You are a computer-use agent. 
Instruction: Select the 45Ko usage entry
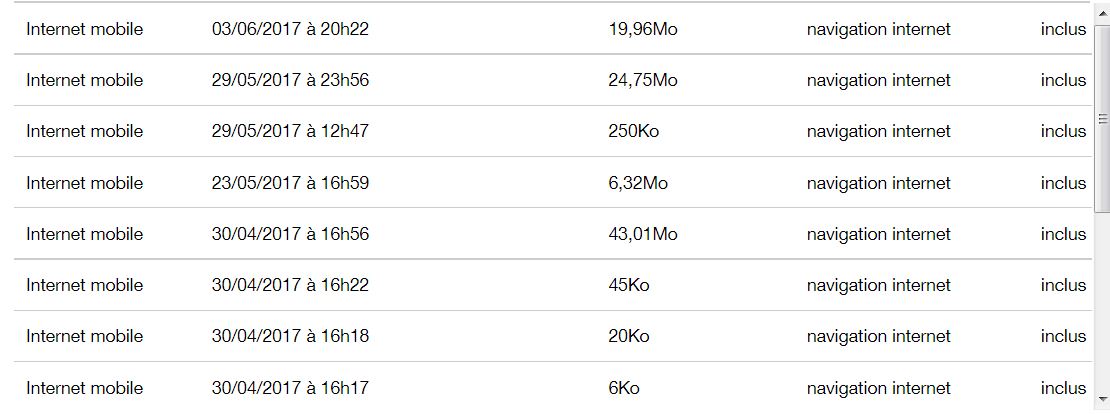(x=628, y=285)
